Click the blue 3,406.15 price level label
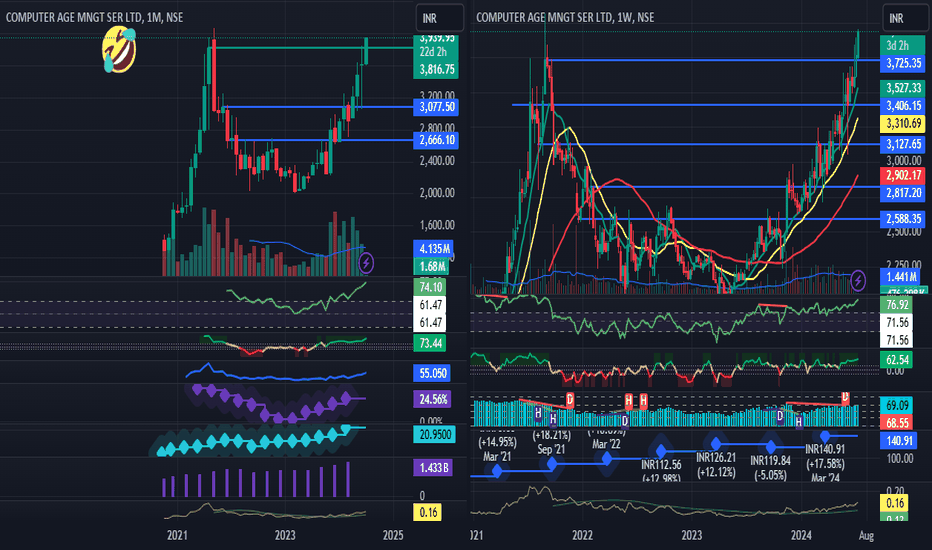The image size is (932, 550). coord(903,106)
